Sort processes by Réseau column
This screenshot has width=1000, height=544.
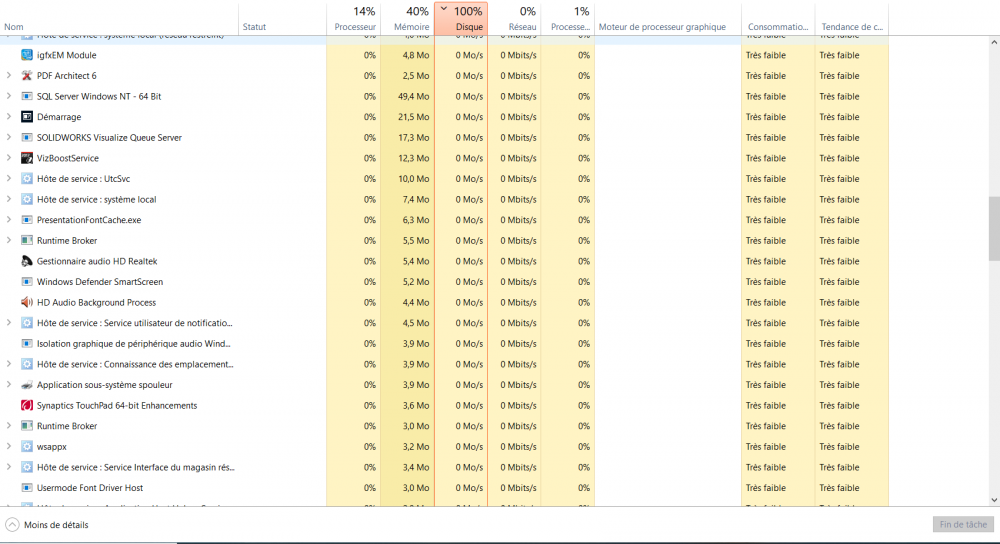(515, 18)
